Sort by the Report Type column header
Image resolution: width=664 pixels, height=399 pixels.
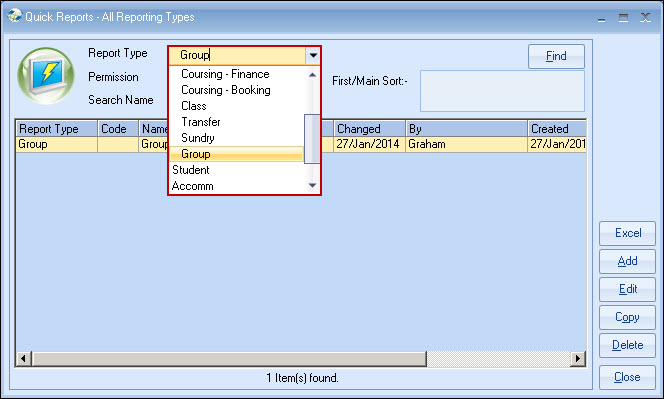pyautogui.click(x=56, y=129)
